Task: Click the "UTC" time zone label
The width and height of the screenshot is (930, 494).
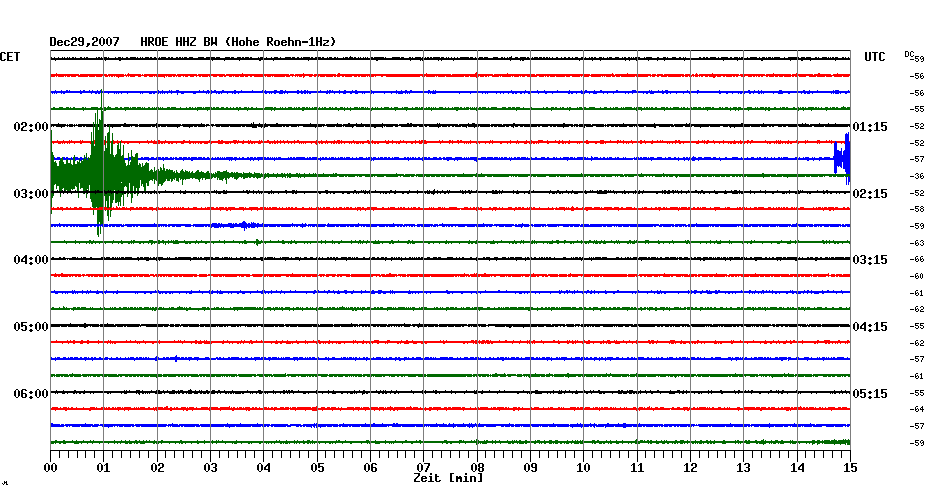Action: click(875, 57)
